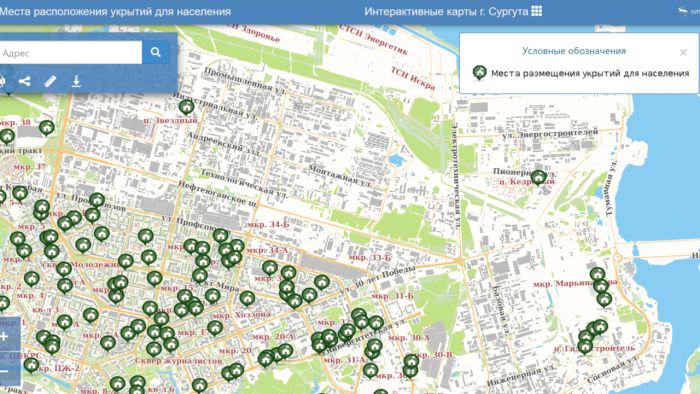Viewport: 700px width, 394px height.
Task: Click the СТСН Энергетик map label
Action: pos(373,40)
